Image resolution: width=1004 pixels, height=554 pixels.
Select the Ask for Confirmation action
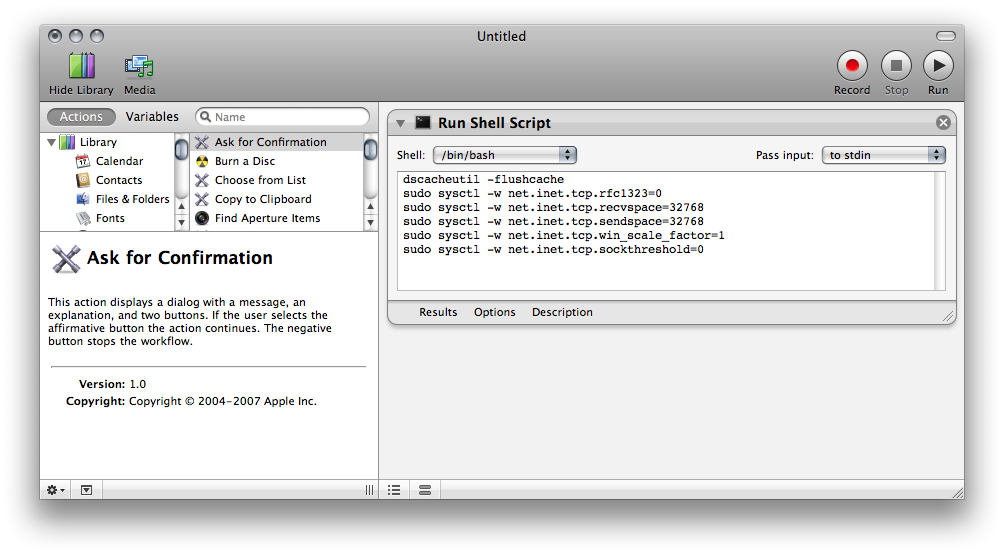point(277,142)
